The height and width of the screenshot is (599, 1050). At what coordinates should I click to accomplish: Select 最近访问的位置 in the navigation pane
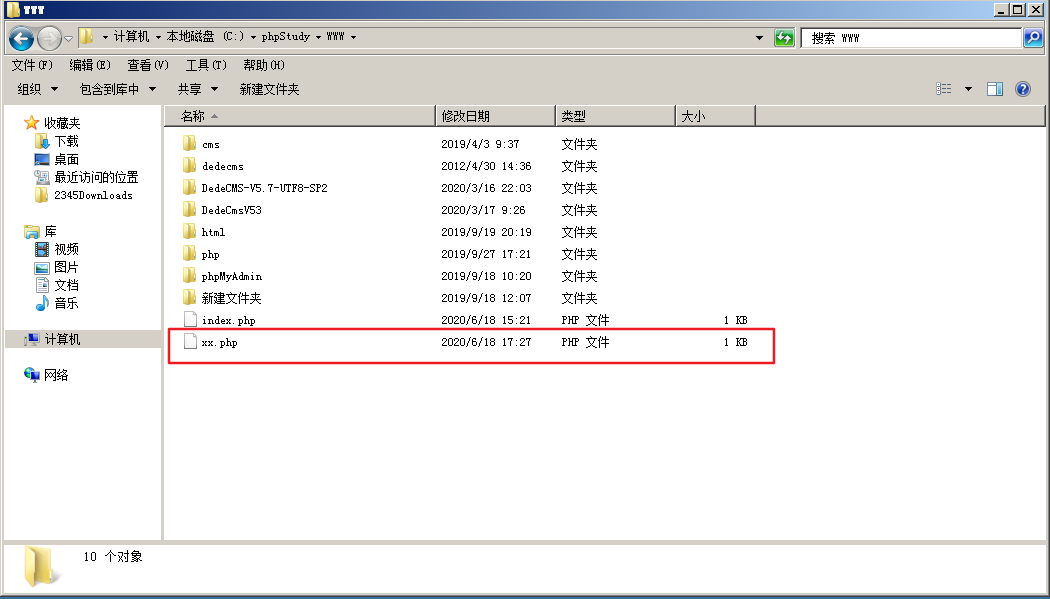pyautogui.click(x=96, y=177)
